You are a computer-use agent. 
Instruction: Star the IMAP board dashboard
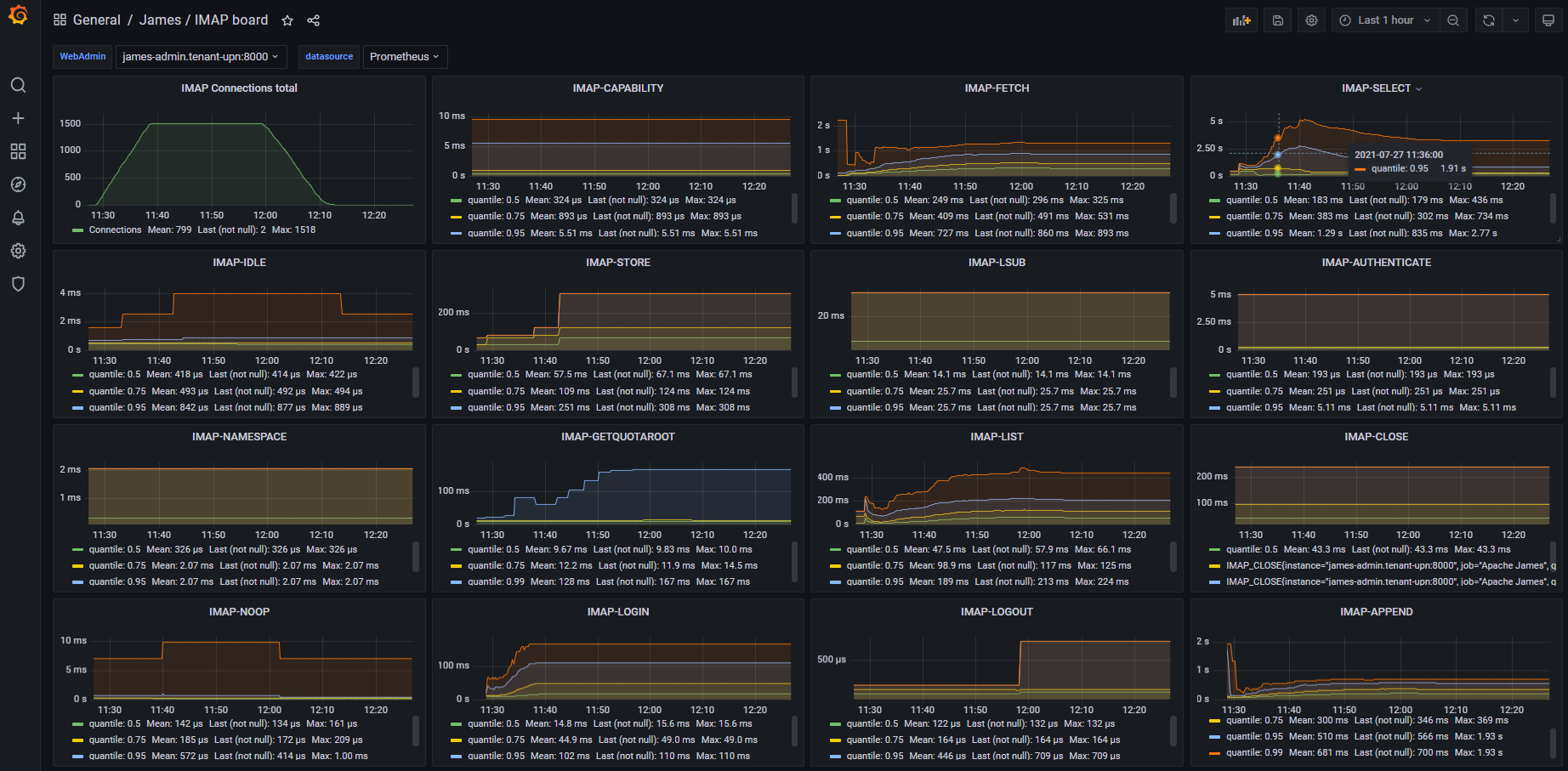tap(287, 20)
